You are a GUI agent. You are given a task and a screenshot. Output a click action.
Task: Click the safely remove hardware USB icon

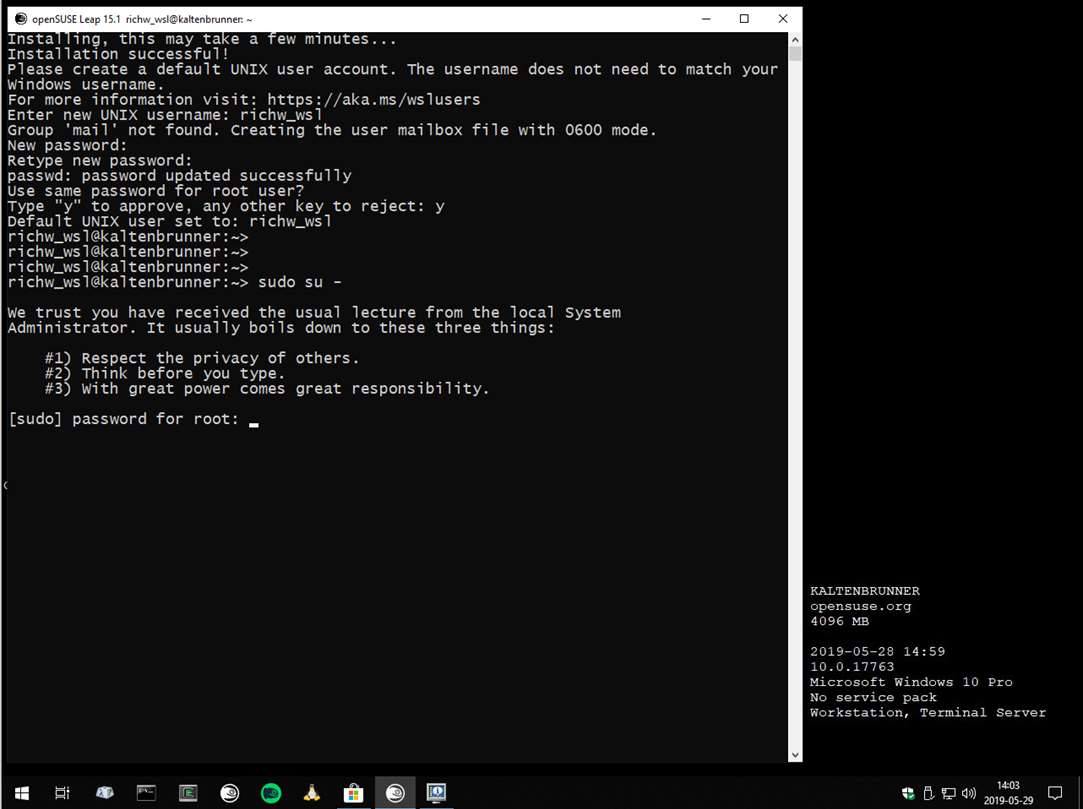[x=928, y=793]
